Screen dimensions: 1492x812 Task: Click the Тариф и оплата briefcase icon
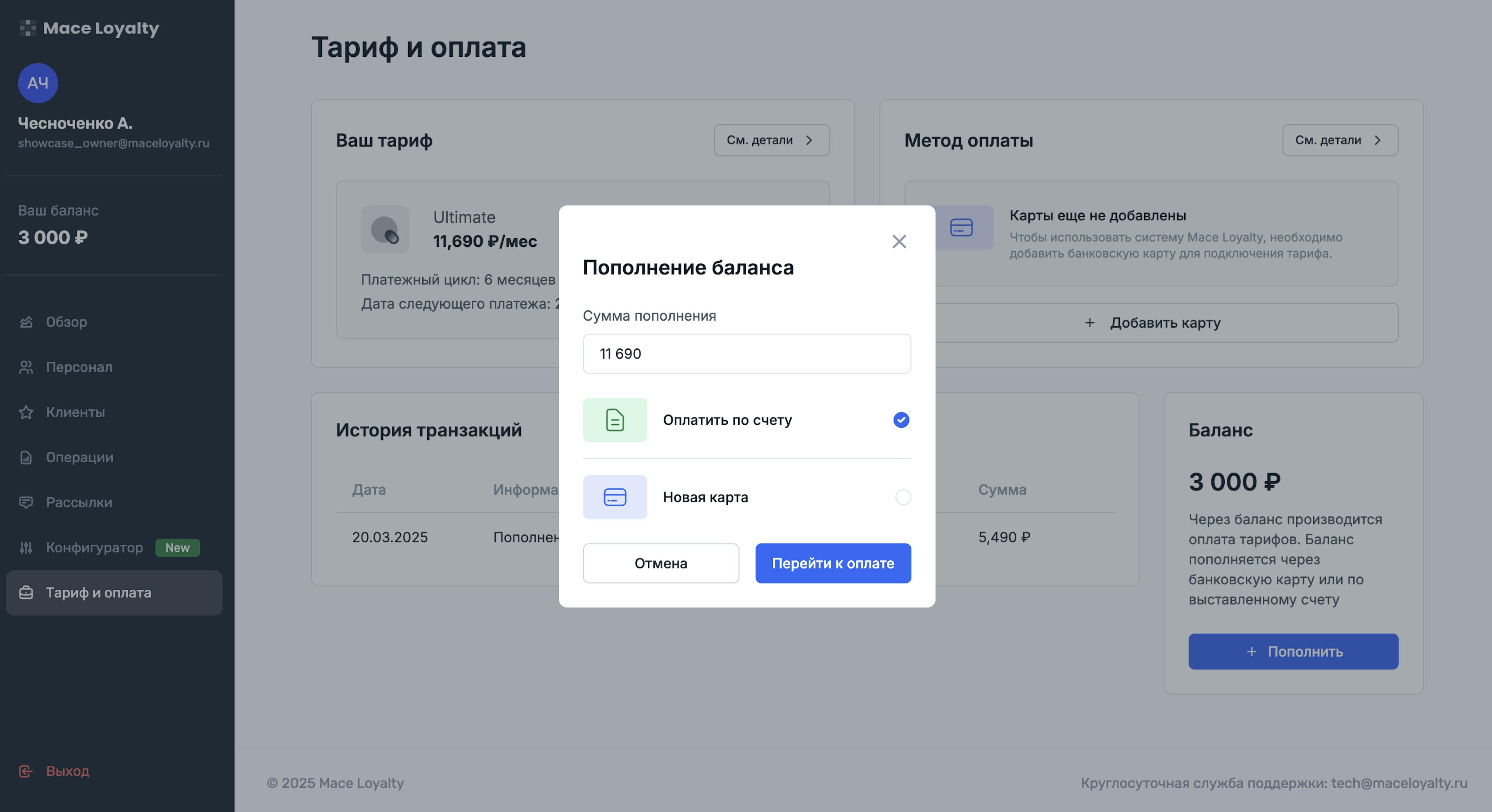point(26,593)
